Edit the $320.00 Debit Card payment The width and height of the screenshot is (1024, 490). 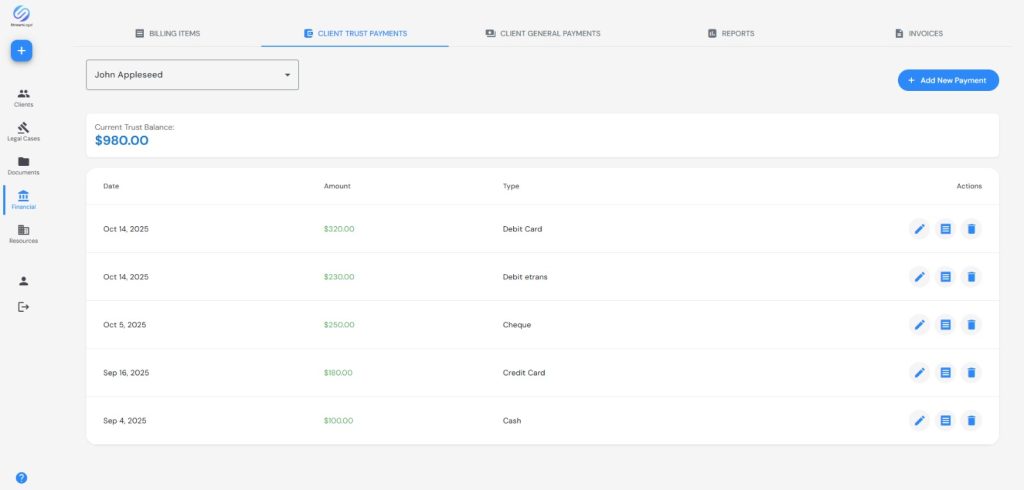point(919,229)
